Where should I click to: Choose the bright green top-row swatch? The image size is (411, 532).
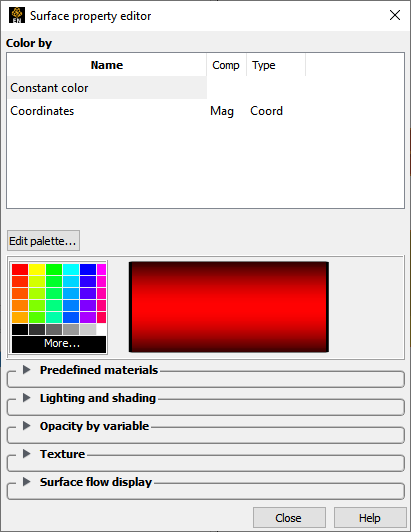tap(54, 269)
